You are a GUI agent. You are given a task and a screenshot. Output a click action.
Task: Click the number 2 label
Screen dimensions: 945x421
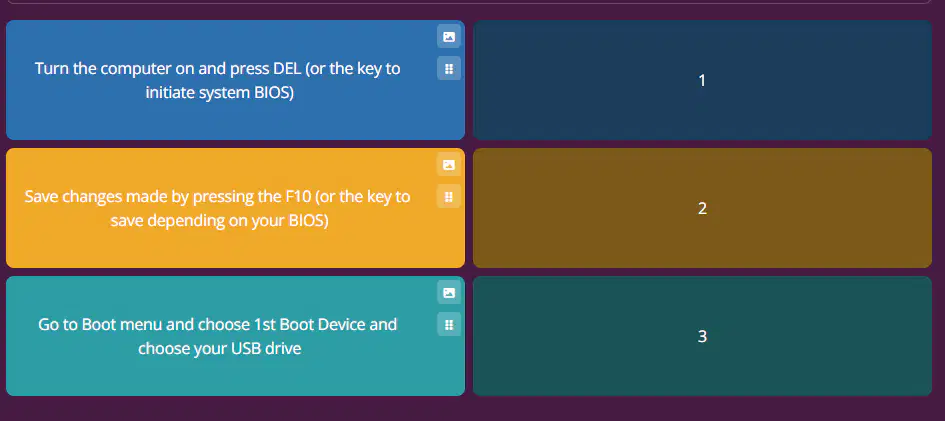[702, 208]
